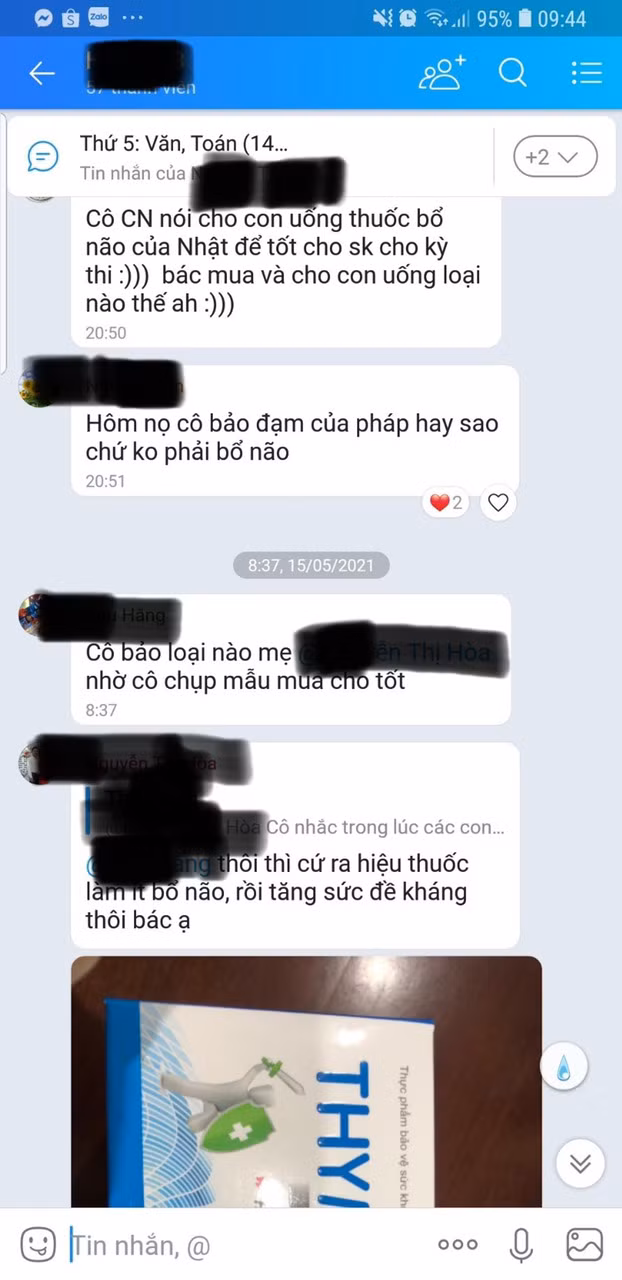This screenshot has height=1280, width=622.
Task: Open the Messenger notification in status bar
Action: [x=43, y=18]
